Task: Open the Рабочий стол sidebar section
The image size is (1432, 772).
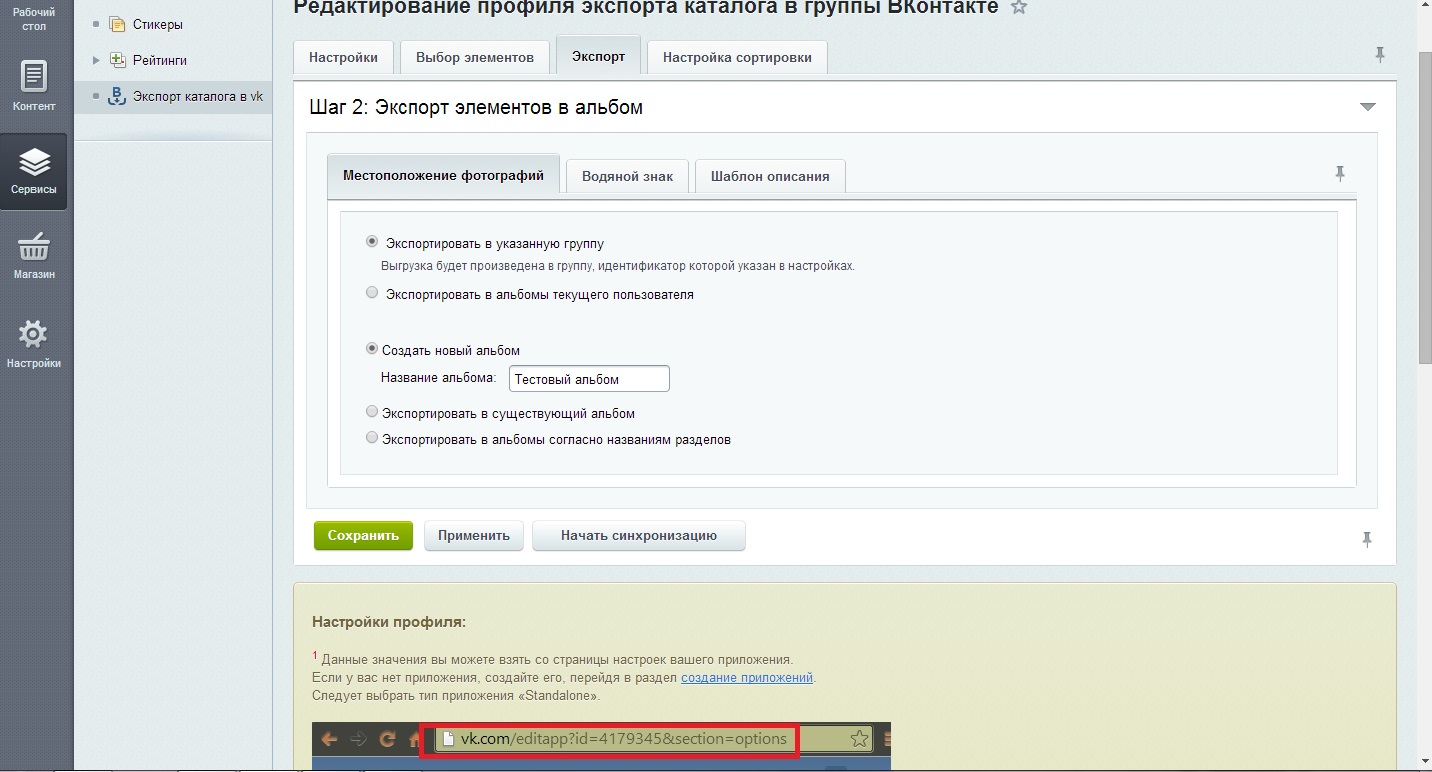Action: point(33,18)
